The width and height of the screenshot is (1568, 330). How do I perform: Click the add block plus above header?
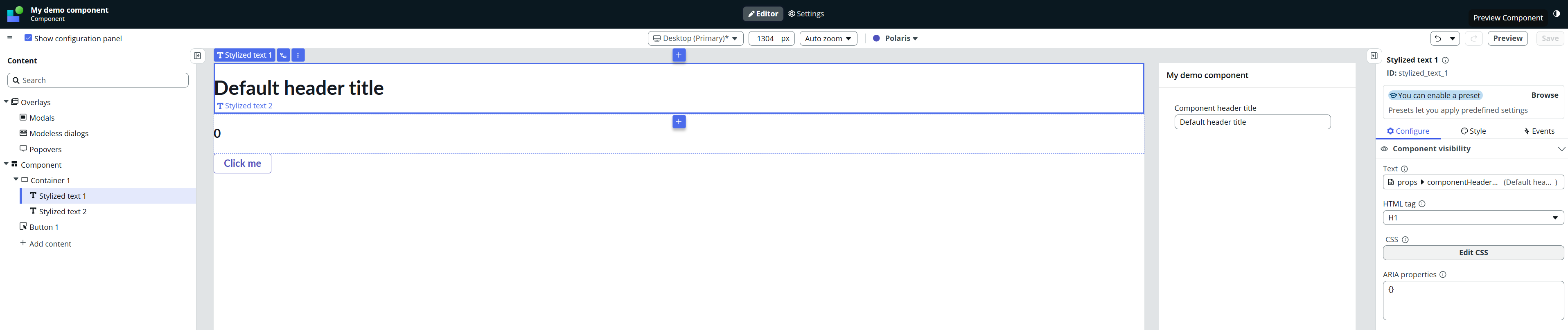pyautogui.click(x=679, y=55)
